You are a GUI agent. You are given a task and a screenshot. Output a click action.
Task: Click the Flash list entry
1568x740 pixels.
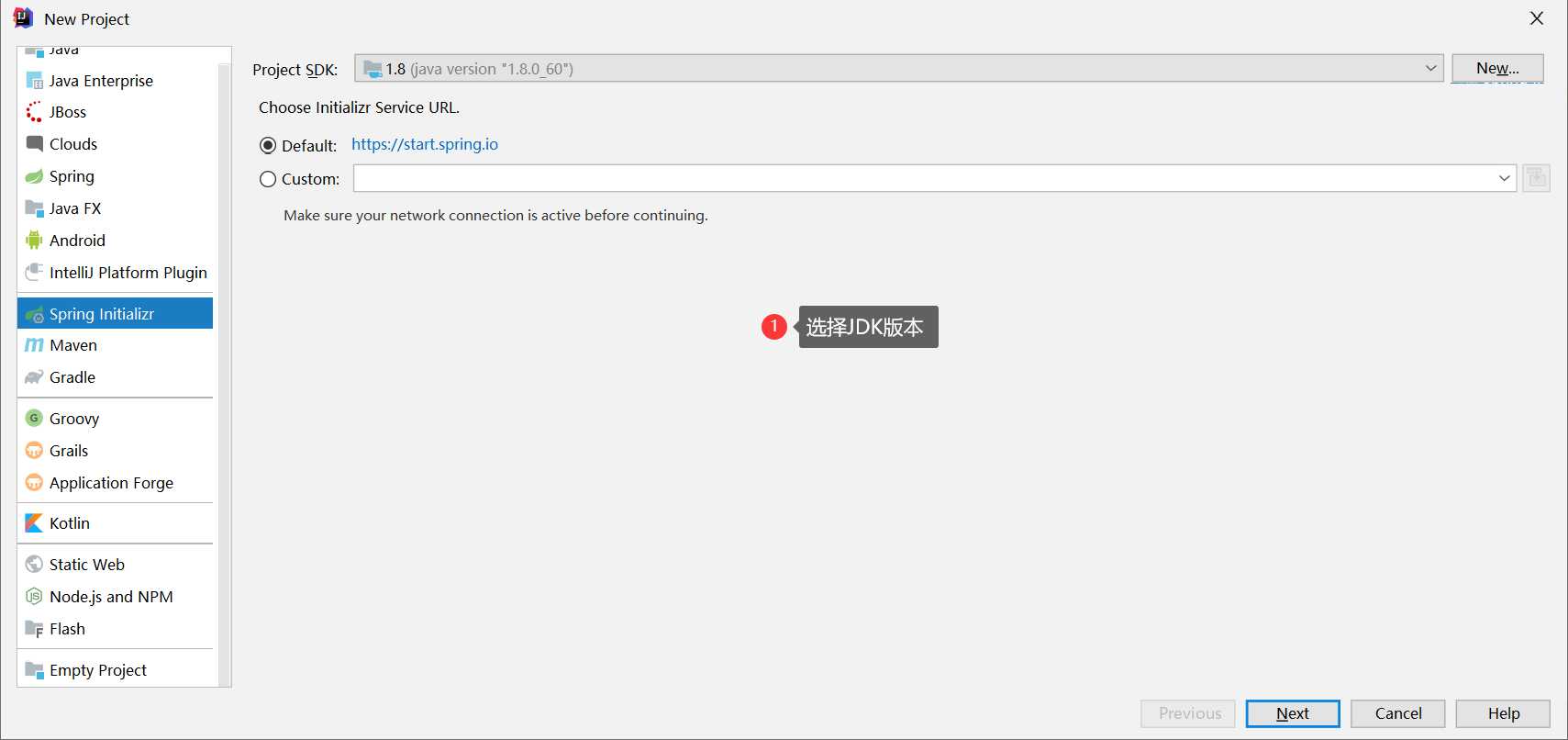pos(115,629)
